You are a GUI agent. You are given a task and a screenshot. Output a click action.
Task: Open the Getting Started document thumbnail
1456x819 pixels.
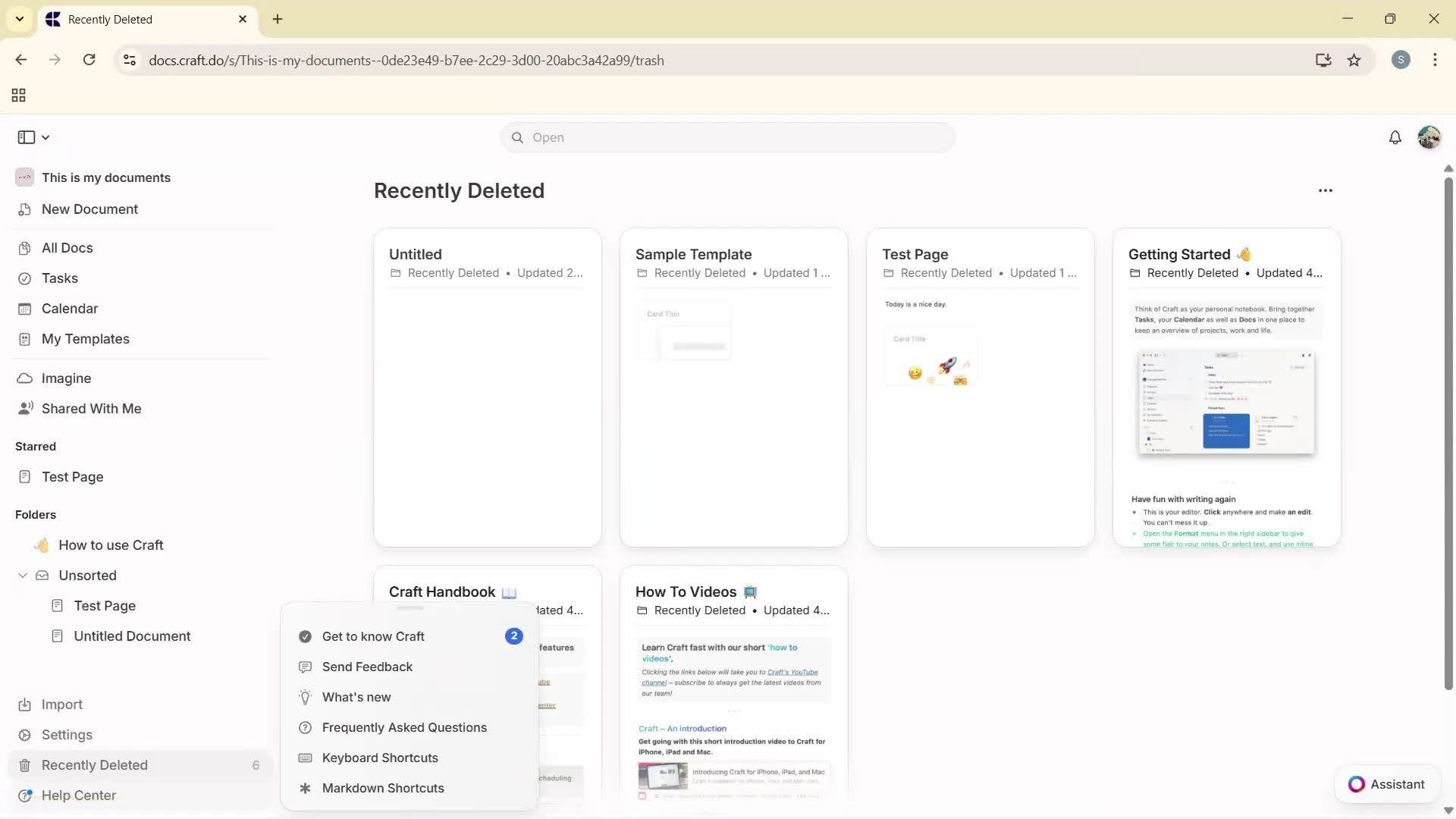[x=1225, y=402]
